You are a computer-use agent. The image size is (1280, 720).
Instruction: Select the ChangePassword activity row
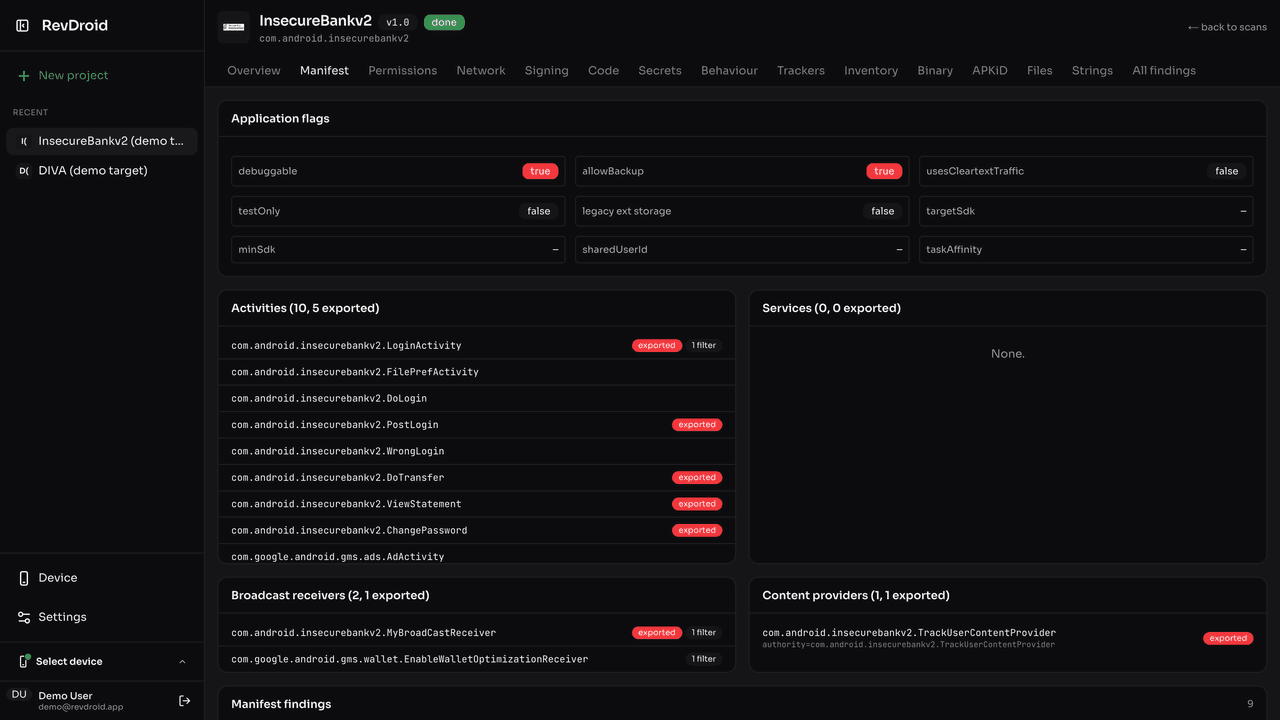pyautogui.click(x=477, y=531)
